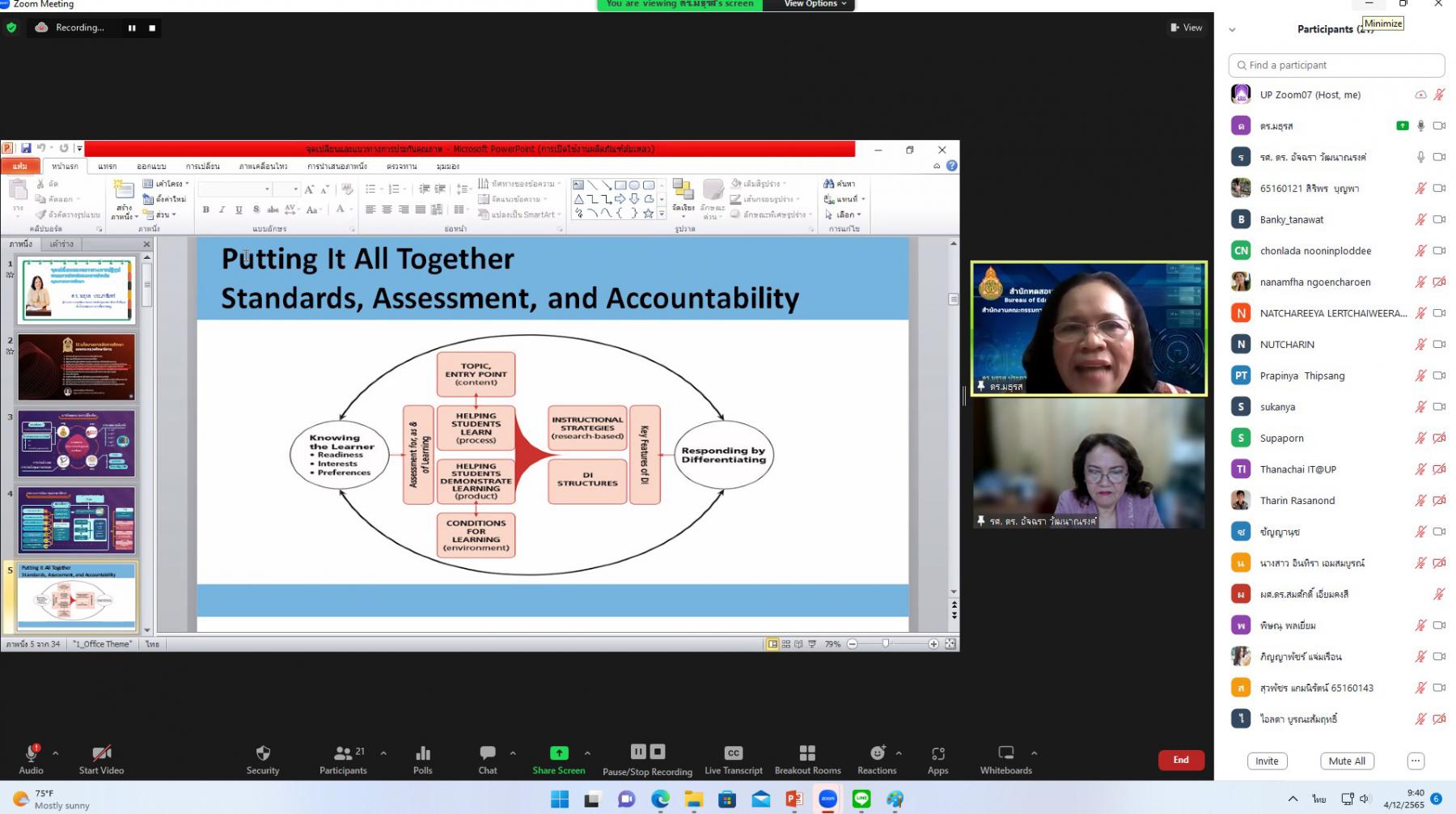Toggle mute for 65160121 participant
The height and width of the screenshot is (814, 1456).
pyautogui.click(x=1420, y=189)
